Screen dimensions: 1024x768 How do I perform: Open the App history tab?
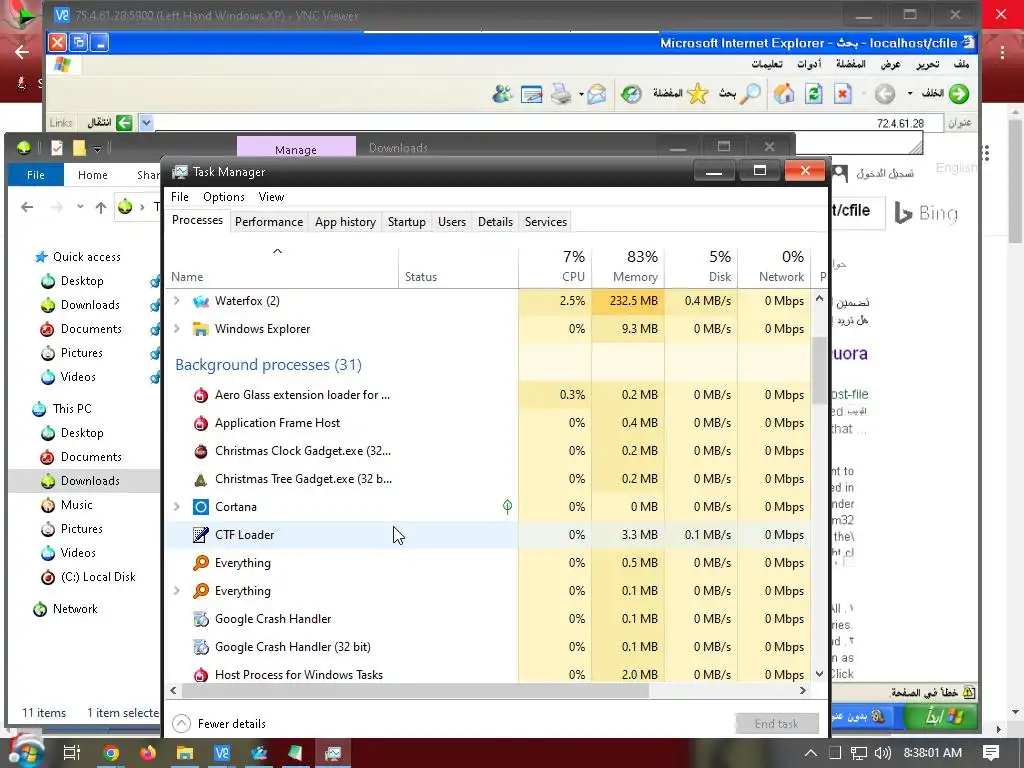[x=345, y=222]
